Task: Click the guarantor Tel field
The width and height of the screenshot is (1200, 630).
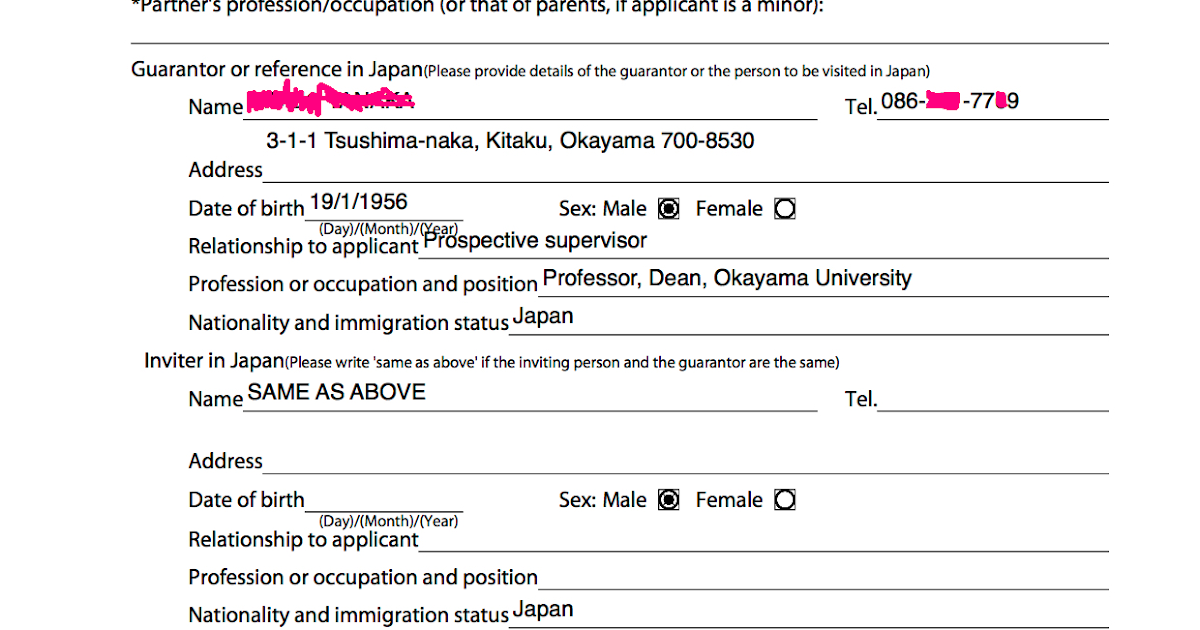Action: pos(992,104)
